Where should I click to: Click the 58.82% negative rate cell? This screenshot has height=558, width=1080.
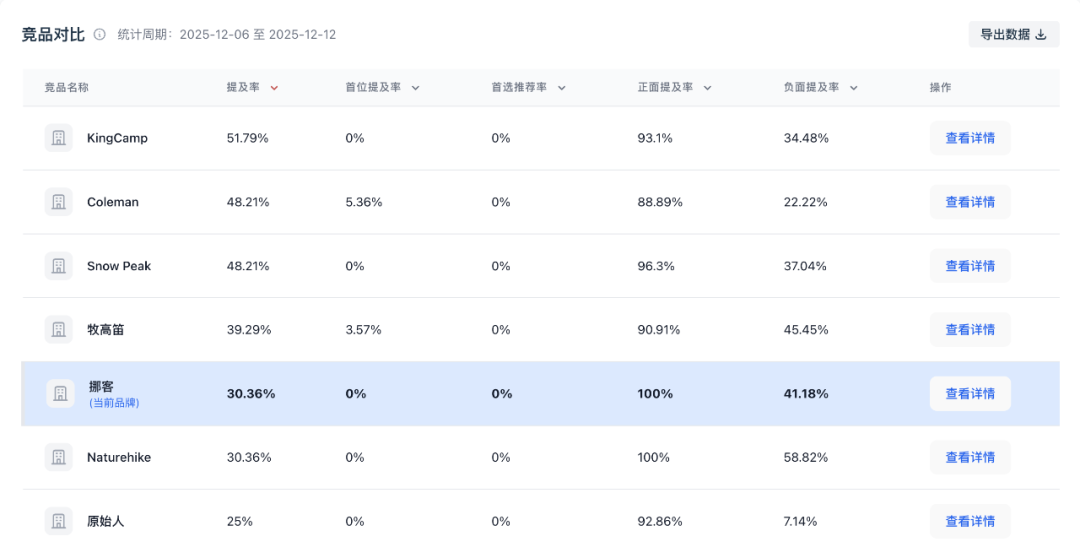[x=805, y=457]
